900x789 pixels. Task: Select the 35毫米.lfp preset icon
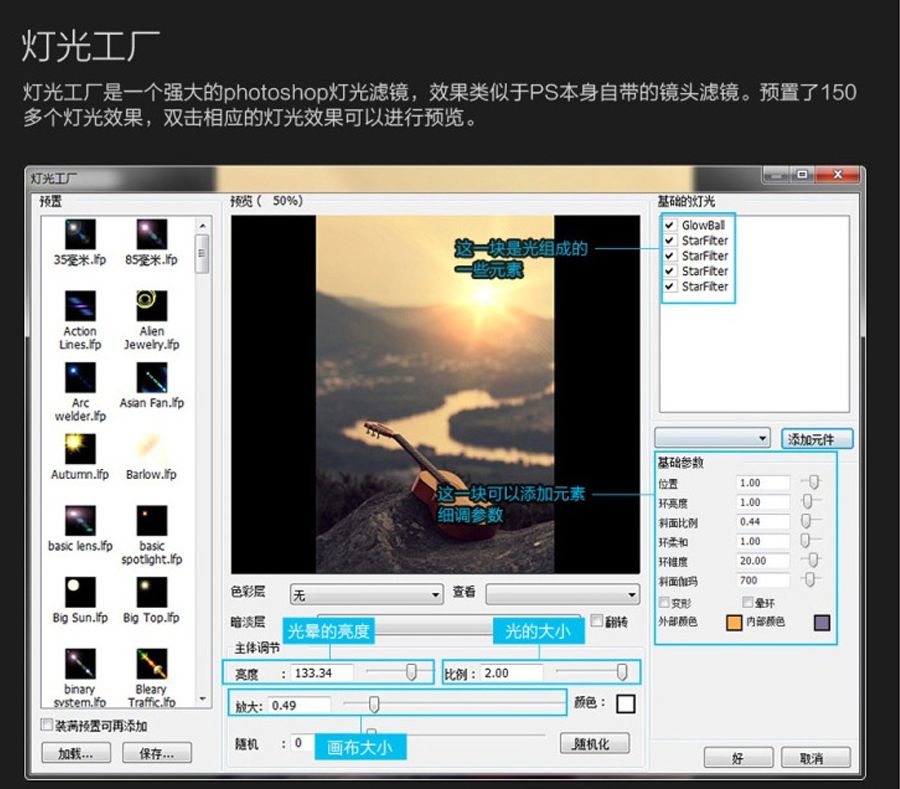click(x=80, y=234)
